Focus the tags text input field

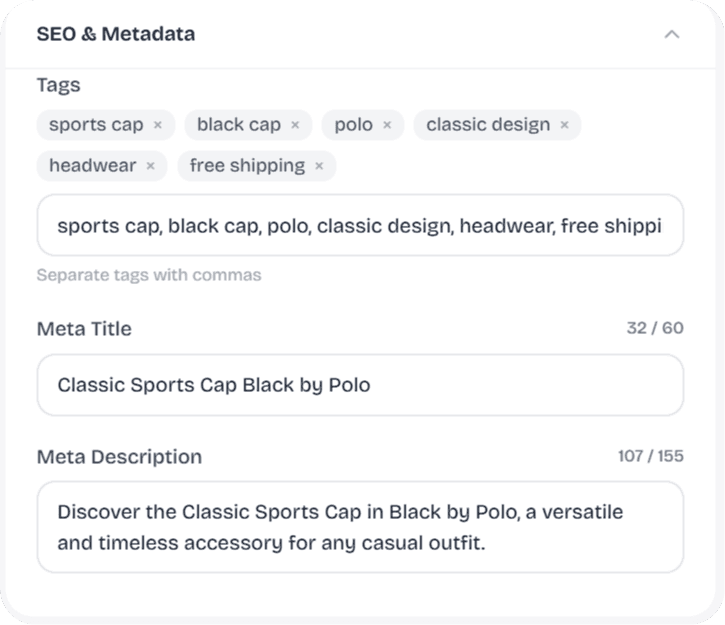coord(360,226)
